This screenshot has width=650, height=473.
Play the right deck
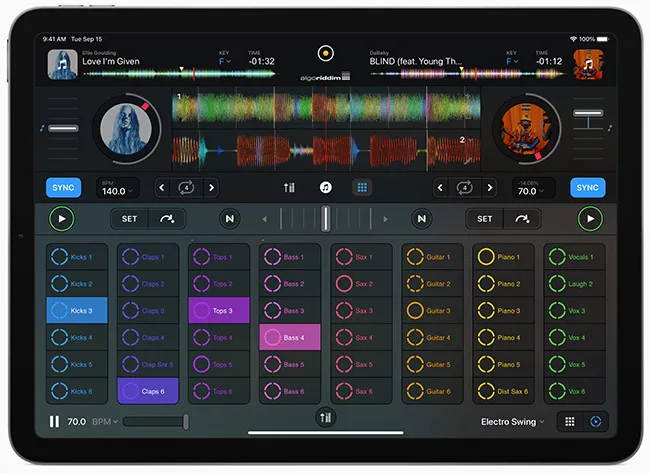pos(590,218)
